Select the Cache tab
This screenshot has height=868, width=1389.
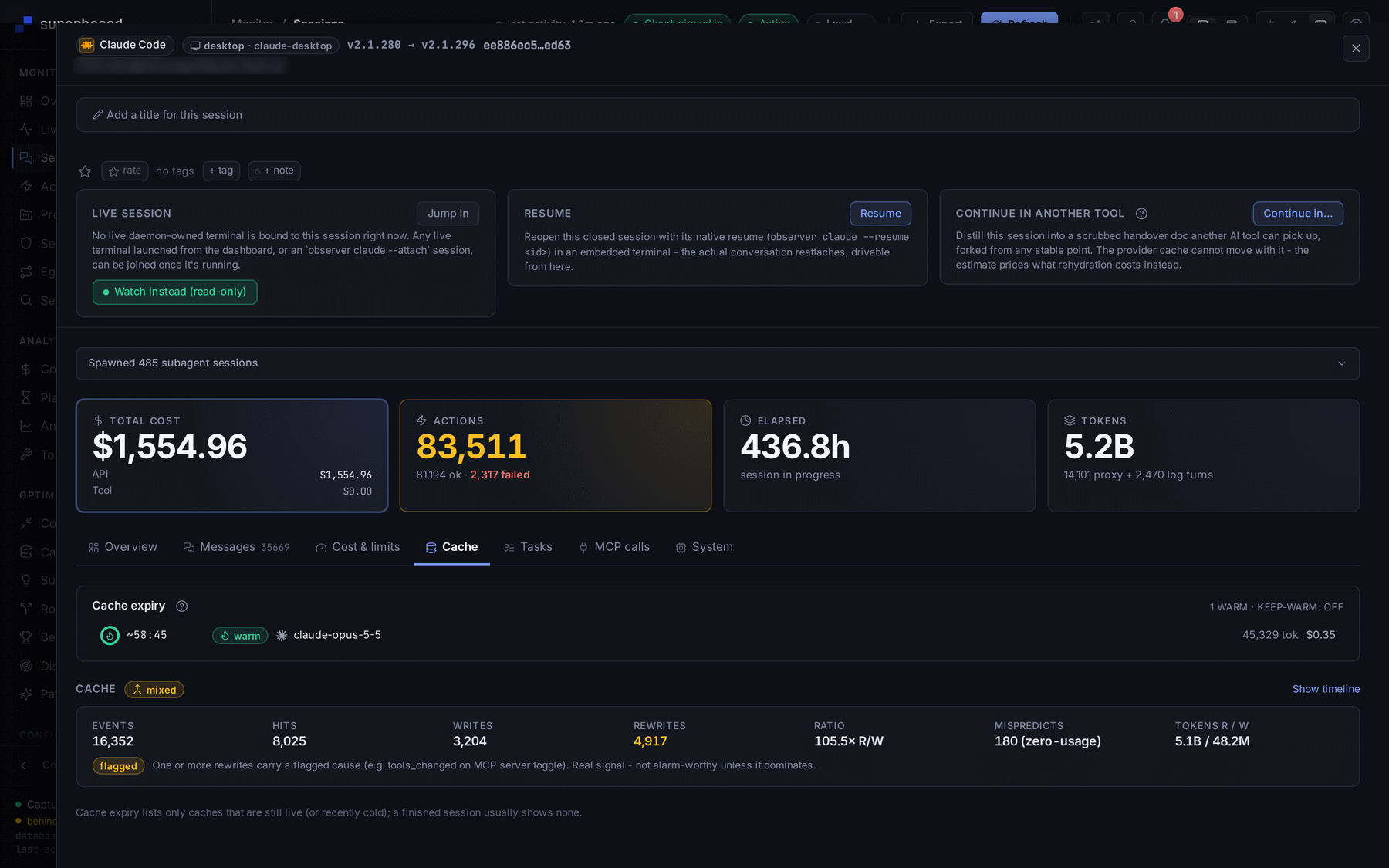coord(452,547)
